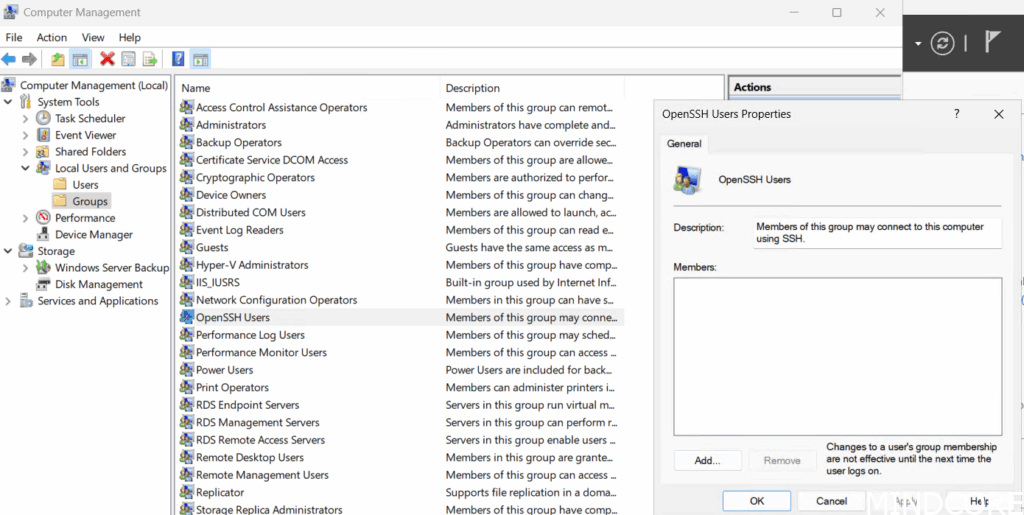The width and height of the screenshot is (1024, 515).
Task: Click the Back arrow toolbar icon
Action: [8, 59]
